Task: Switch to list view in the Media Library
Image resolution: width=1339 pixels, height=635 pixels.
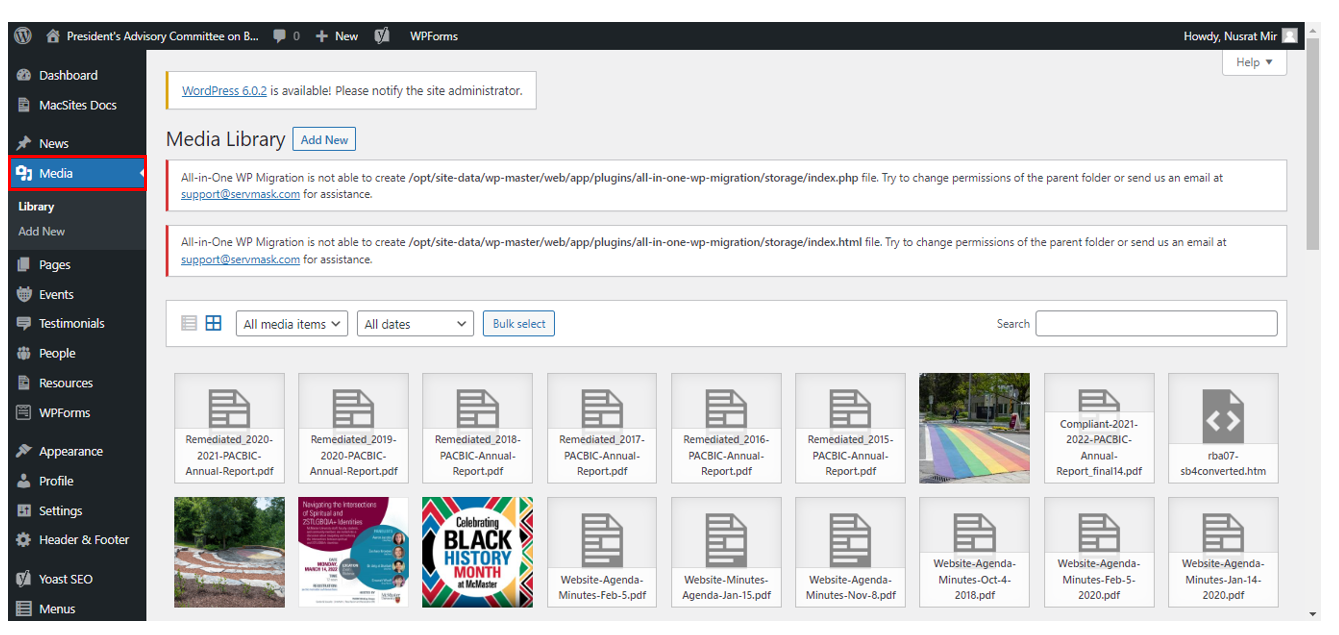Action: 189,322
